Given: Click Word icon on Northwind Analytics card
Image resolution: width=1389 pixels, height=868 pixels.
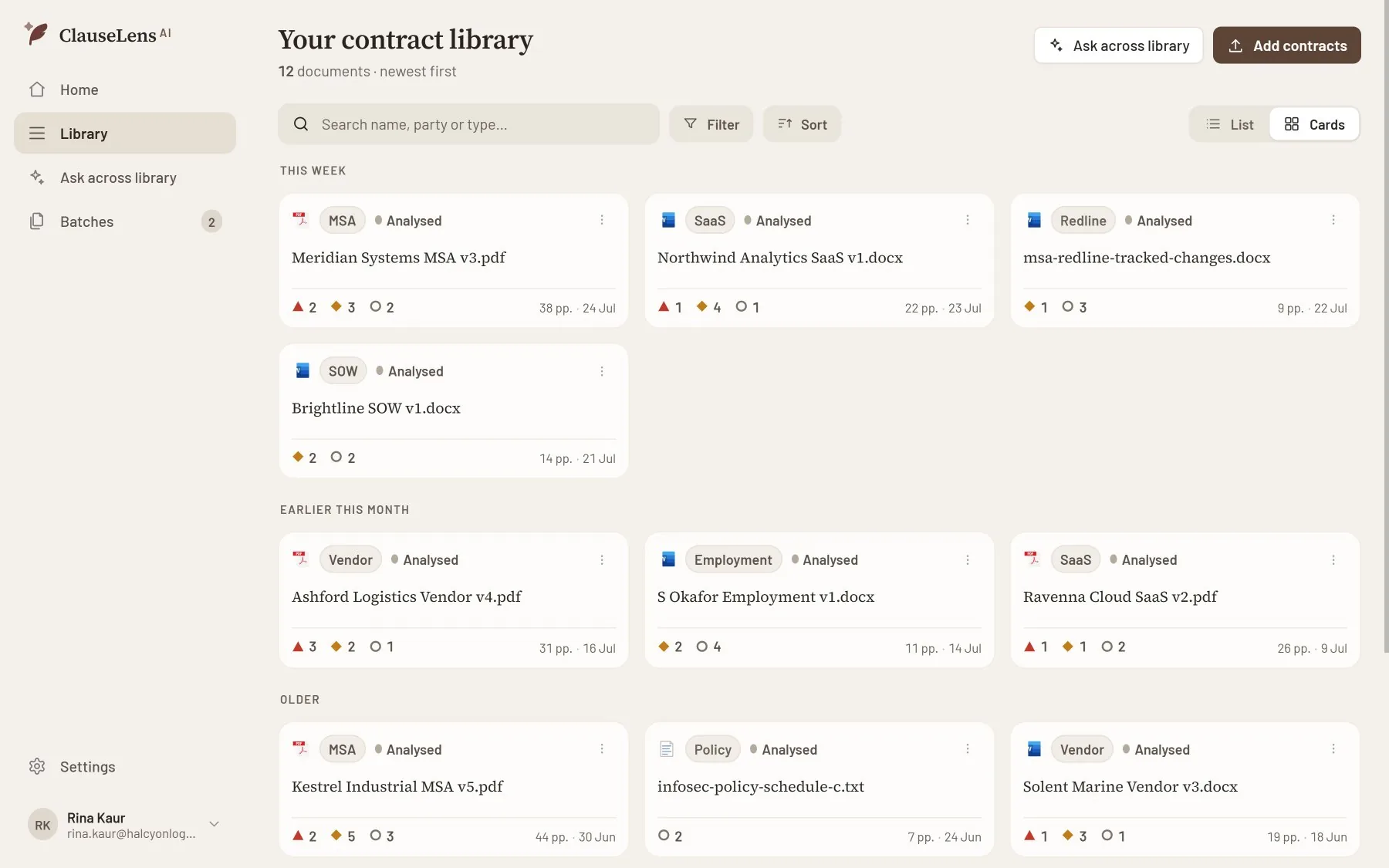Looking at the screenshot, I should 668,221.
